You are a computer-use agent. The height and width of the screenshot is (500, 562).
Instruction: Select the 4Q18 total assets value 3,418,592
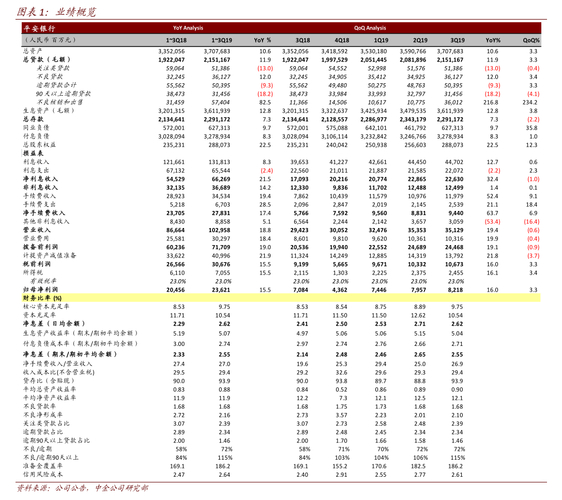[334, 51]
